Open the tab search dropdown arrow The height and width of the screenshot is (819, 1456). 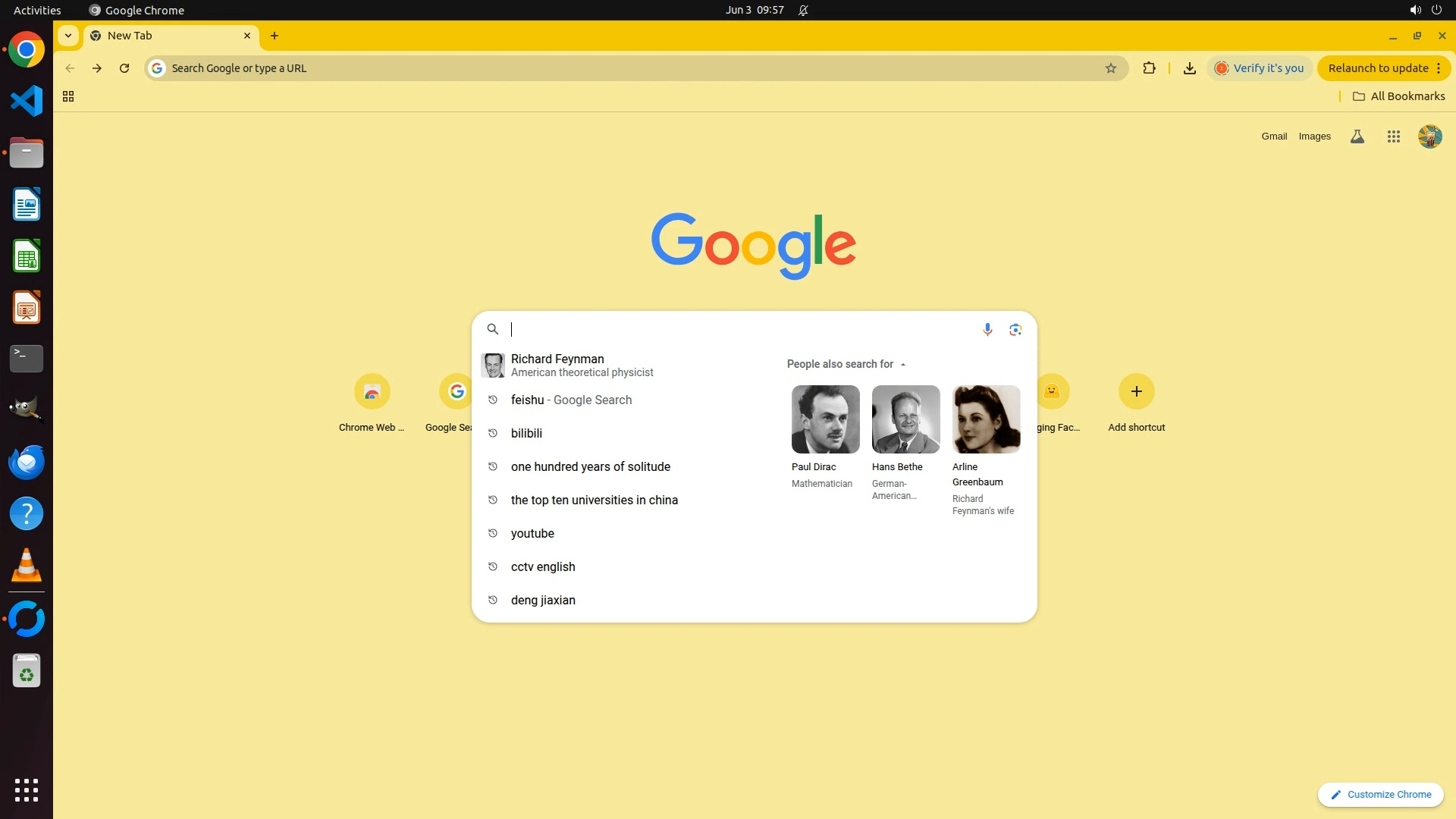(x=68, y=36)
